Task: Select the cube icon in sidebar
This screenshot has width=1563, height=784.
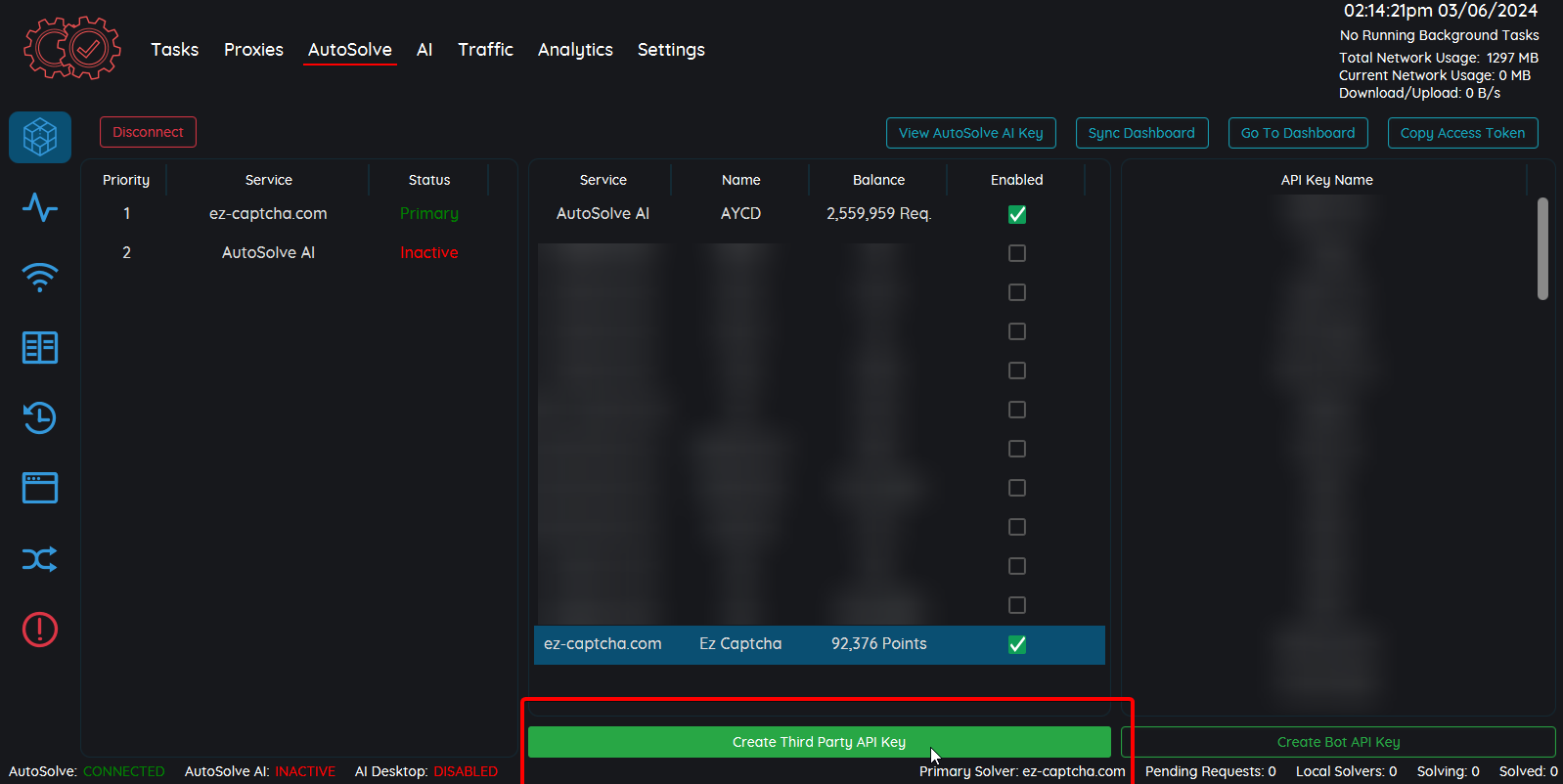Action: coord(40,137)
